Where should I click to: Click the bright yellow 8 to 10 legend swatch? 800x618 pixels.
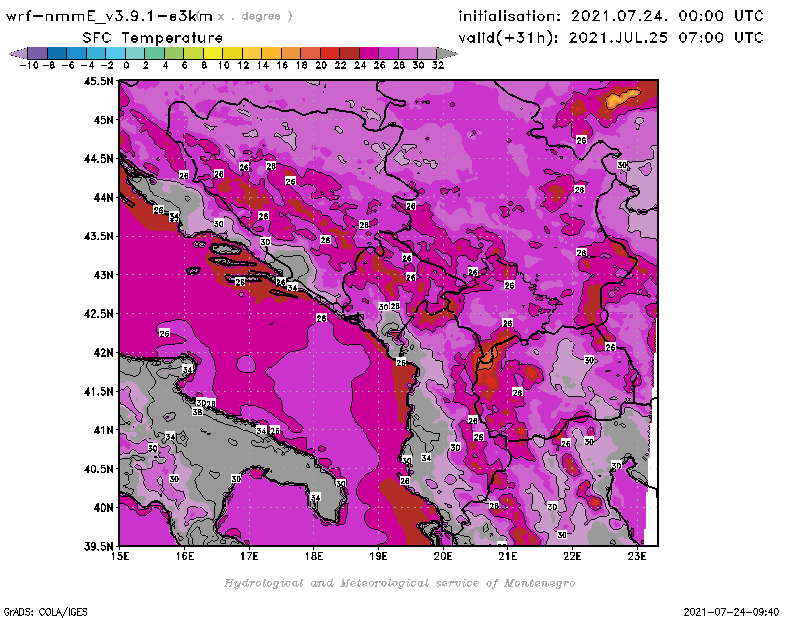pyautogui.click(x=213, y=54)
